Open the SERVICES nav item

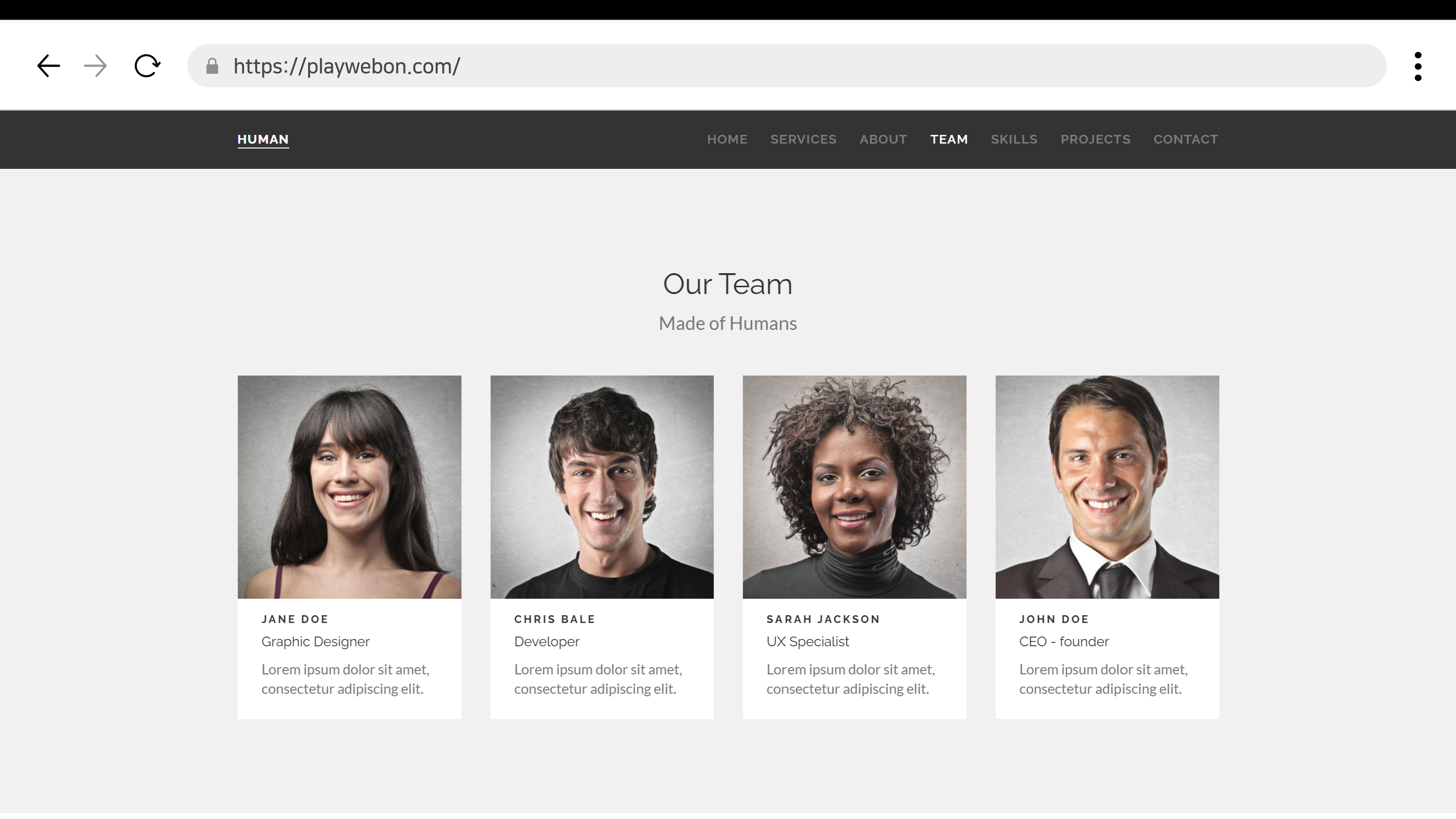803,139
